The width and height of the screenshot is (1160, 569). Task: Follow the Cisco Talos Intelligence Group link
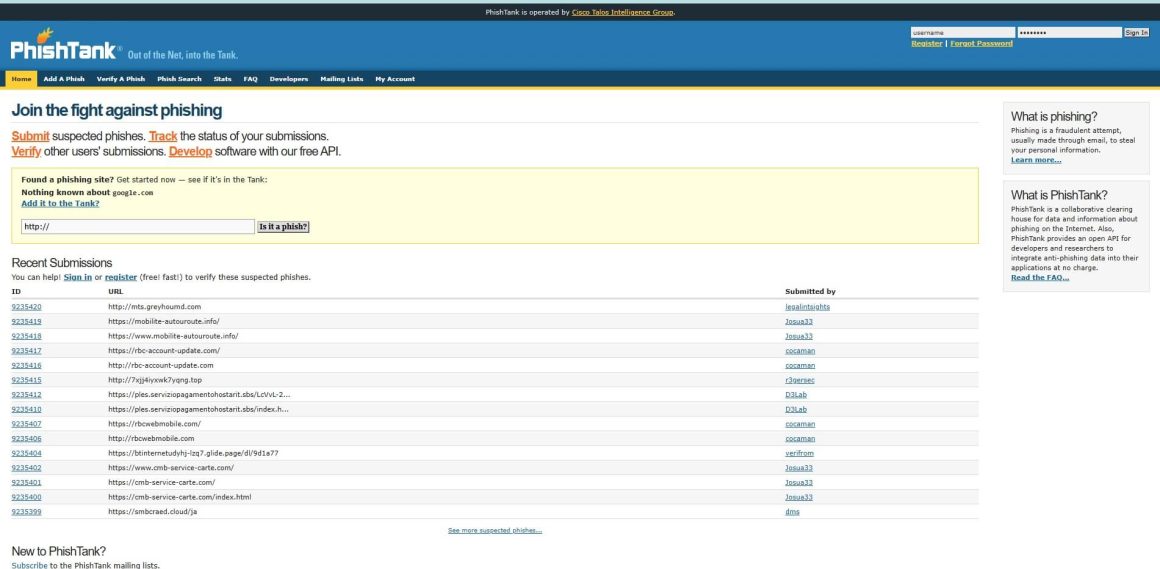coord(623,12)
